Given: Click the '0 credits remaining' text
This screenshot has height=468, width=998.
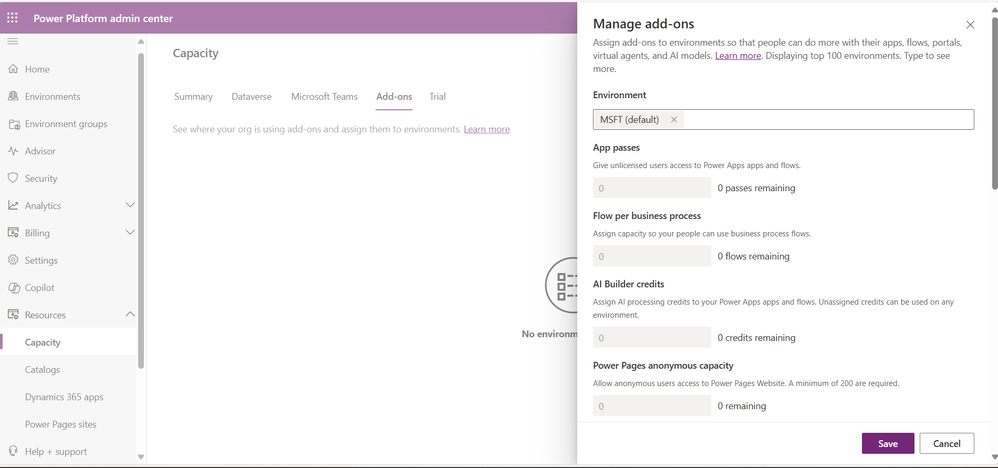Looking at the screenshot, I should [756, 337].
